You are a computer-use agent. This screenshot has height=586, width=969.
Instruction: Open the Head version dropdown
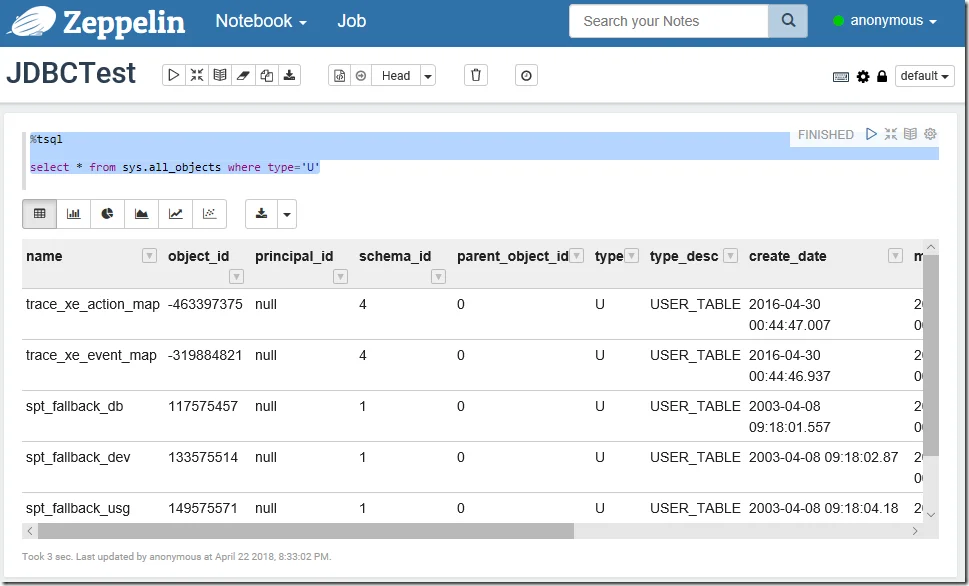pos(427,74)
